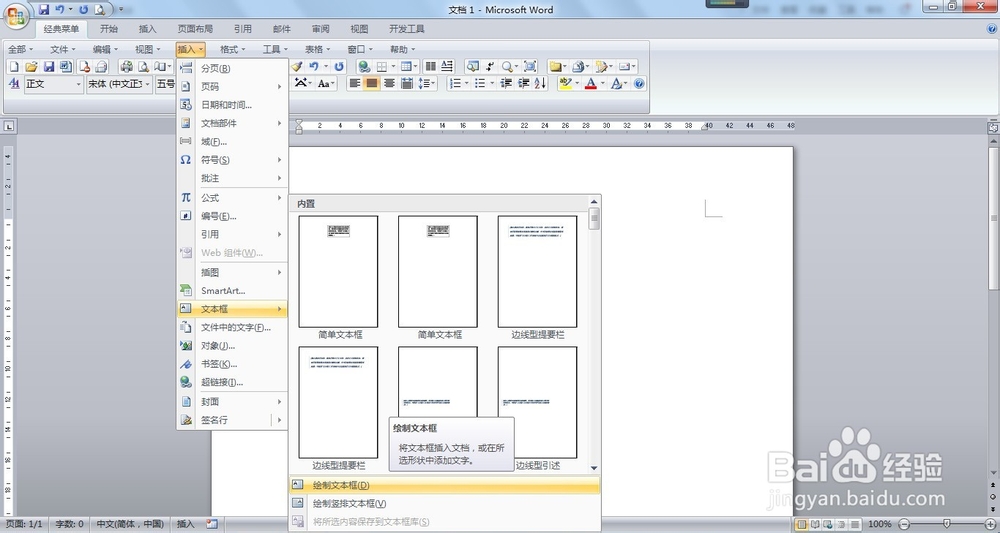This screenshot has height=533, width=1000.
Task: Select SmartArt menu item
Action: [232, 291]
